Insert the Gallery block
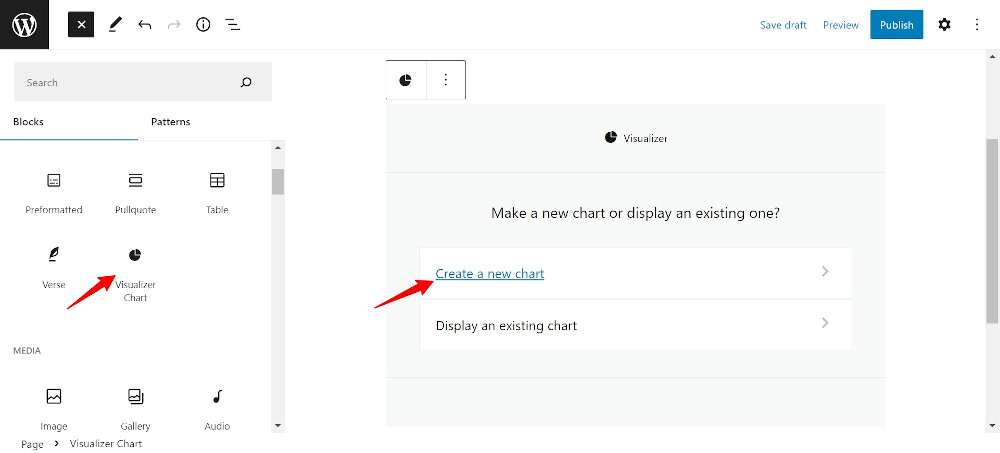The width and height of the screenshot is (1000, 453). 135,408
